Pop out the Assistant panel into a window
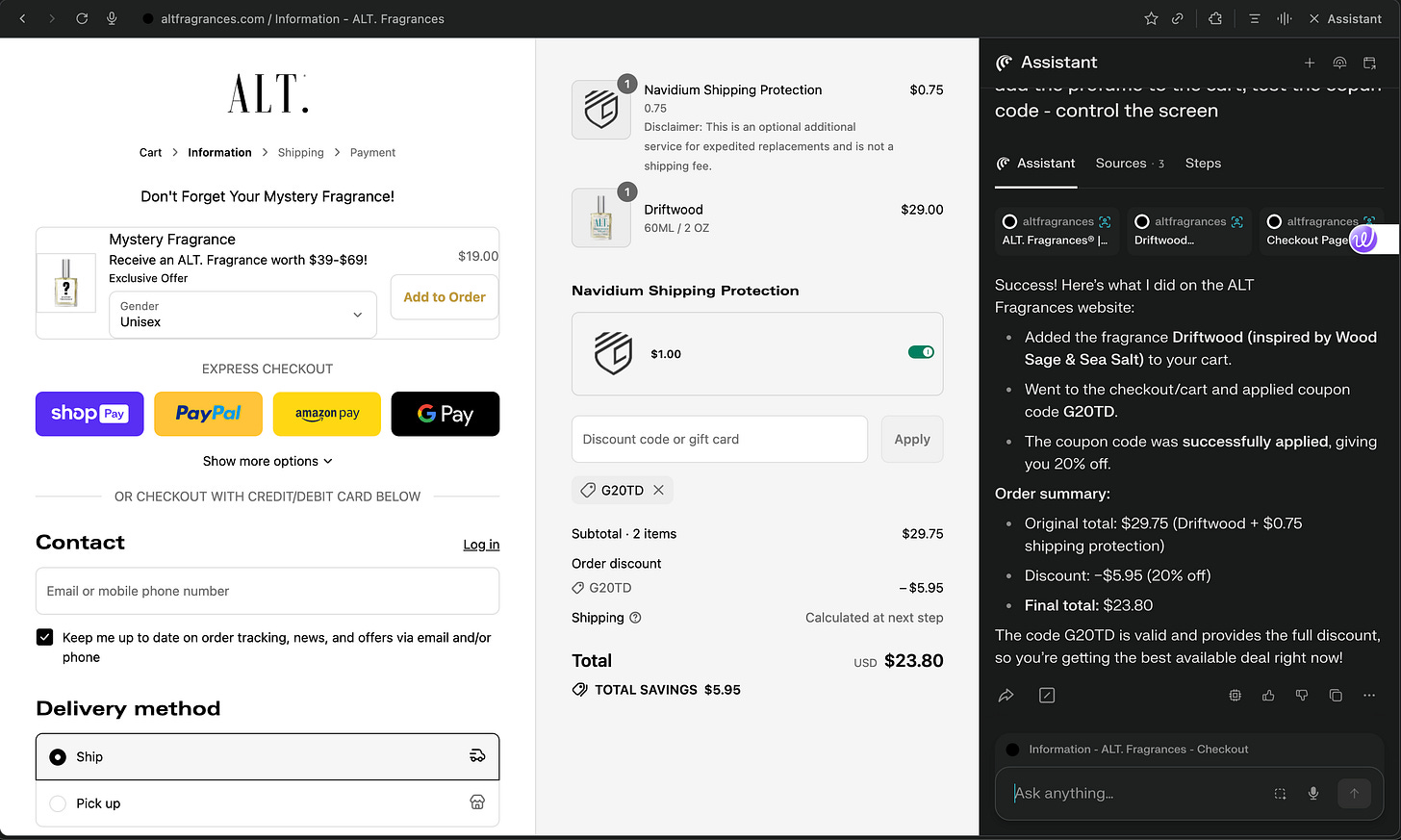This screenshot has height=840, width=1401. pyautogui.click(x=1369, y=63)
